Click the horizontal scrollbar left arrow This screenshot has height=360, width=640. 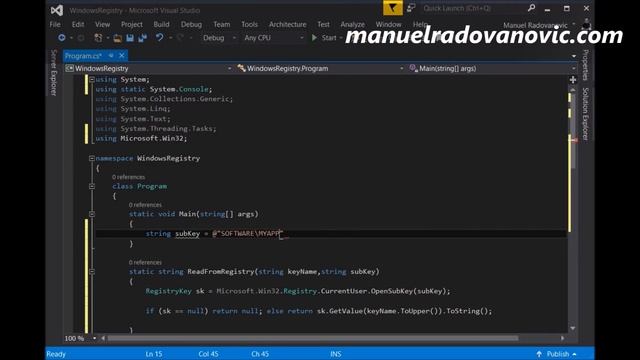103,338
